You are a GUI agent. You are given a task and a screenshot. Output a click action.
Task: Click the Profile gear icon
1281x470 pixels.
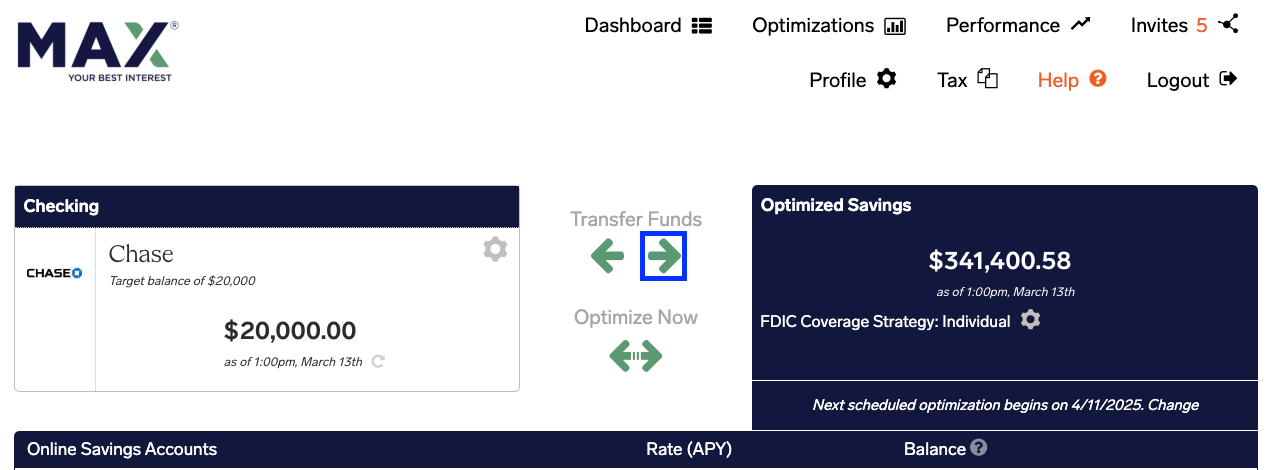[886, 78]
